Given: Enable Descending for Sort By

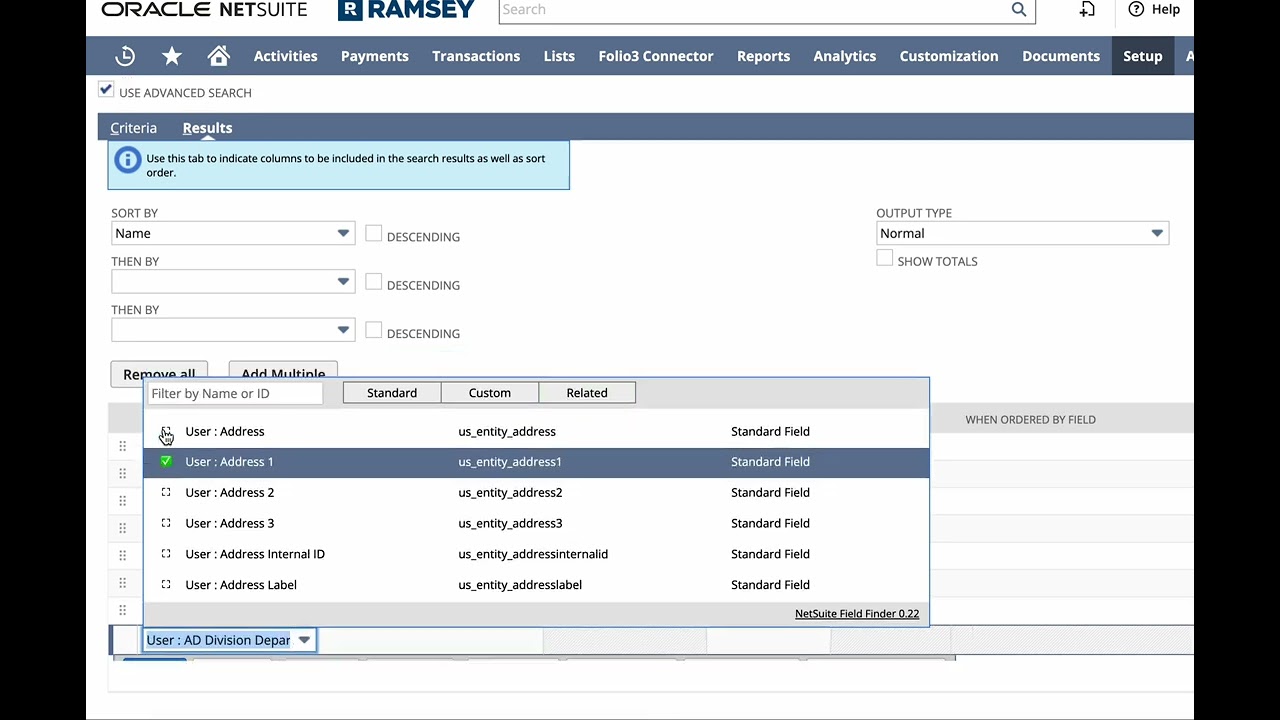Looking at the screenshot, I should 373,233.
